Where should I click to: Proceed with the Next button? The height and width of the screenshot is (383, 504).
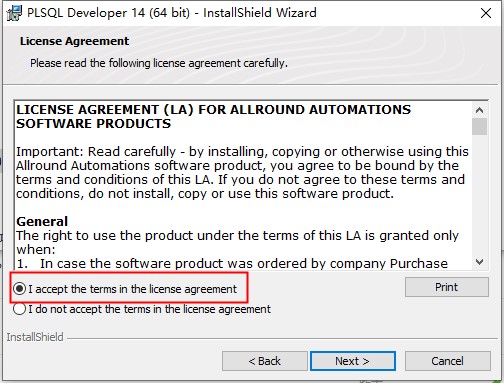pos(353,361)
